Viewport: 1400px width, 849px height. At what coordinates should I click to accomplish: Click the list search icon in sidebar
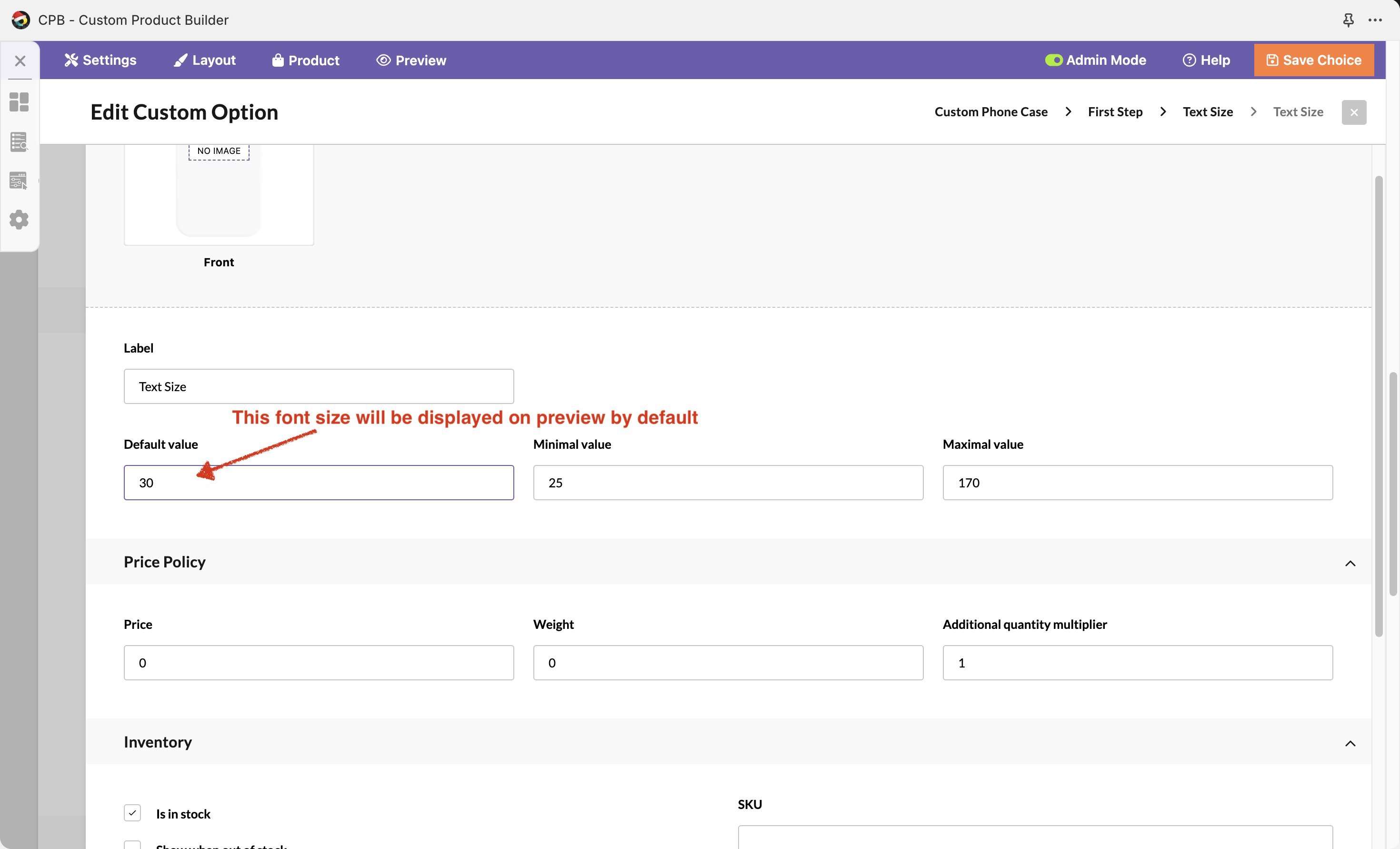click(19, 141)
